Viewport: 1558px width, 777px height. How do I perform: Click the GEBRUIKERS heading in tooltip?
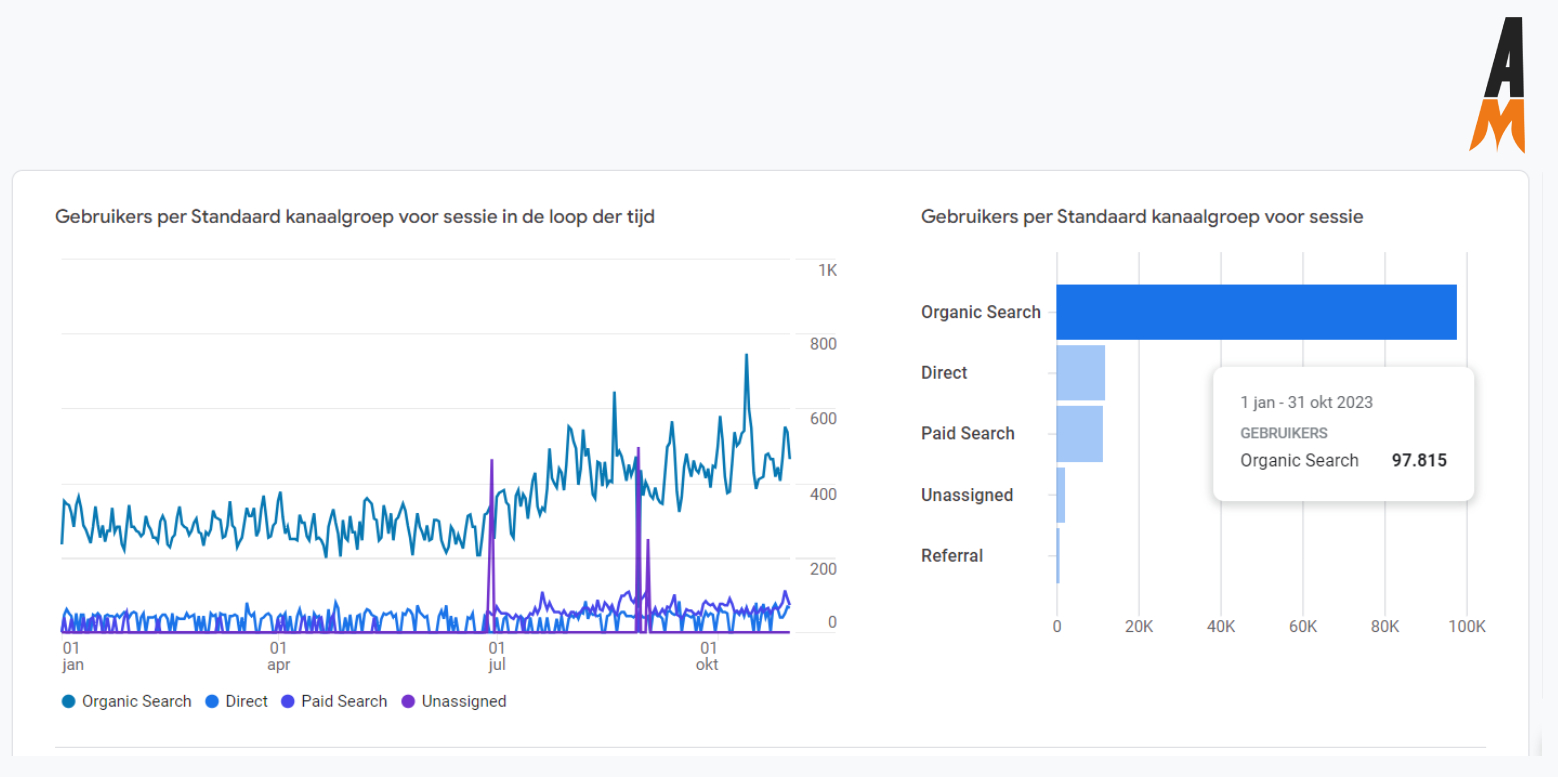point(1284,433)
